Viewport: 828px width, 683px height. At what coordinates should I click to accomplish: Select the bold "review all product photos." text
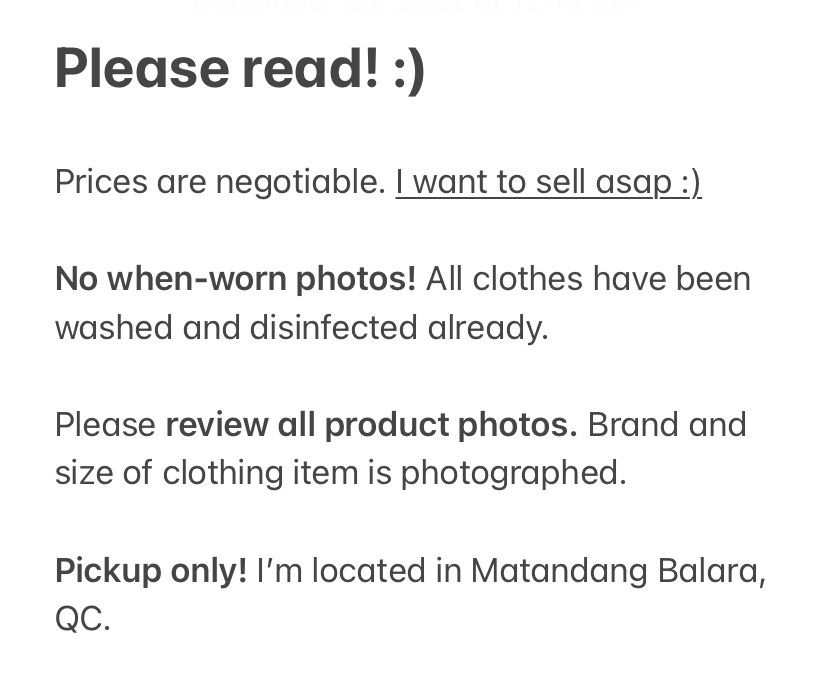371,425
